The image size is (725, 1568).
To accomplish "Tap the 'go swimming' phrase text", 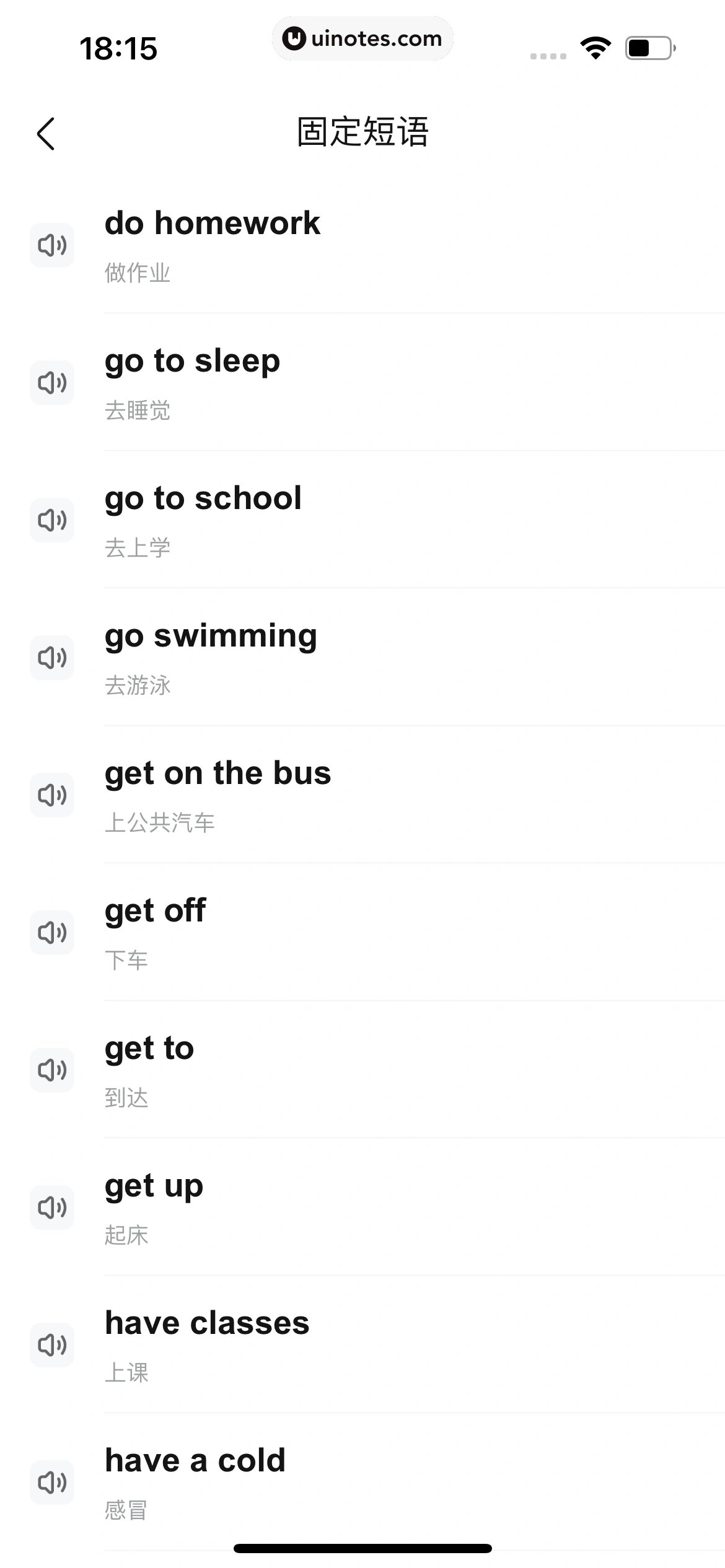I will tap(211, 636).
